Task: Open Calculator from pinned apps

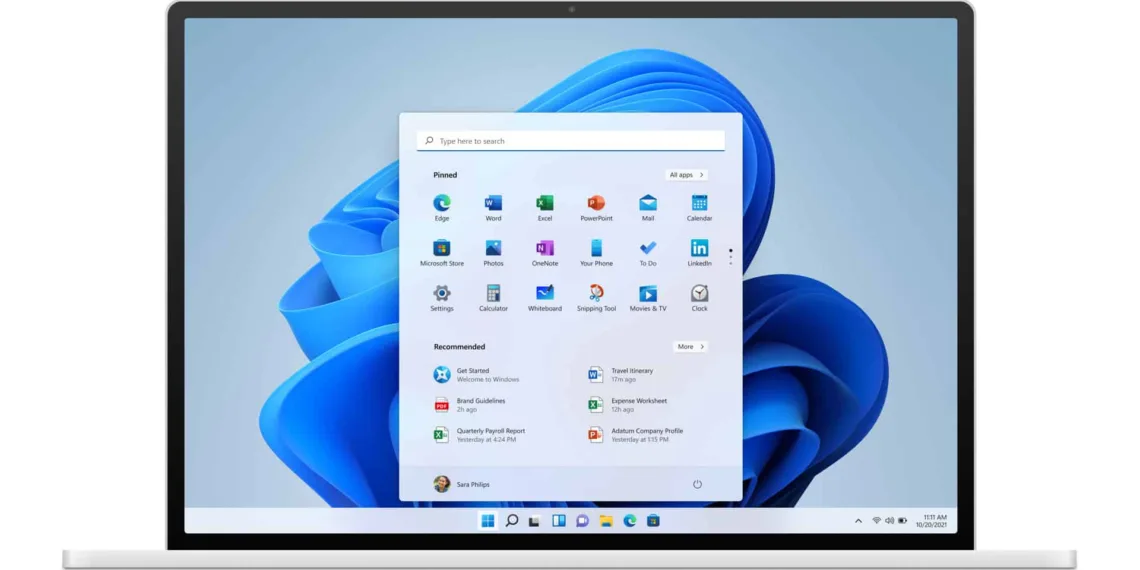Action: [x=493, y=294]
